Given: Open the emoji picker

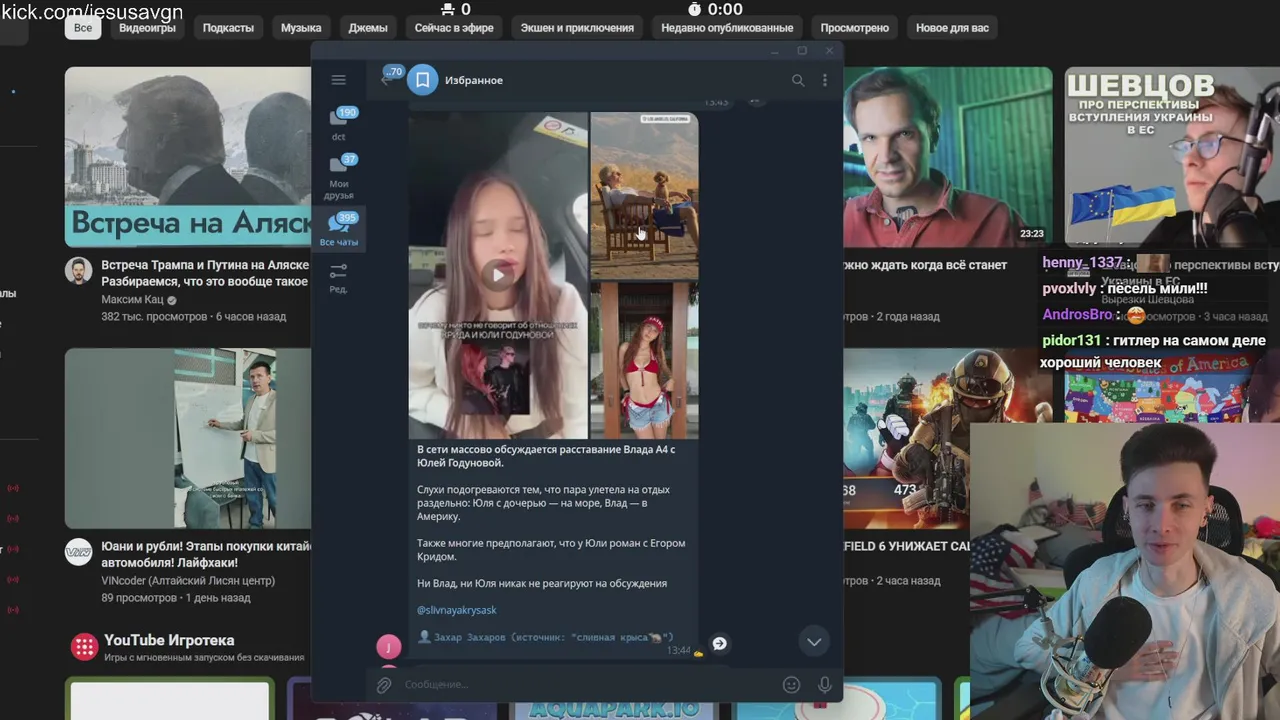Looking at the screenshot, I should 791,685.
